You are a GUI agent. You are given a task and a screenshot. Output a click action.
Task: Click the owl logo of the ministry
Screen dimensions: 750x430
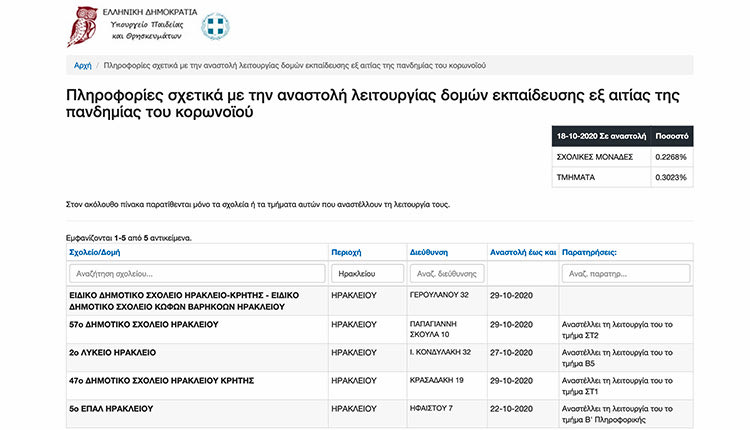point(82,27)
